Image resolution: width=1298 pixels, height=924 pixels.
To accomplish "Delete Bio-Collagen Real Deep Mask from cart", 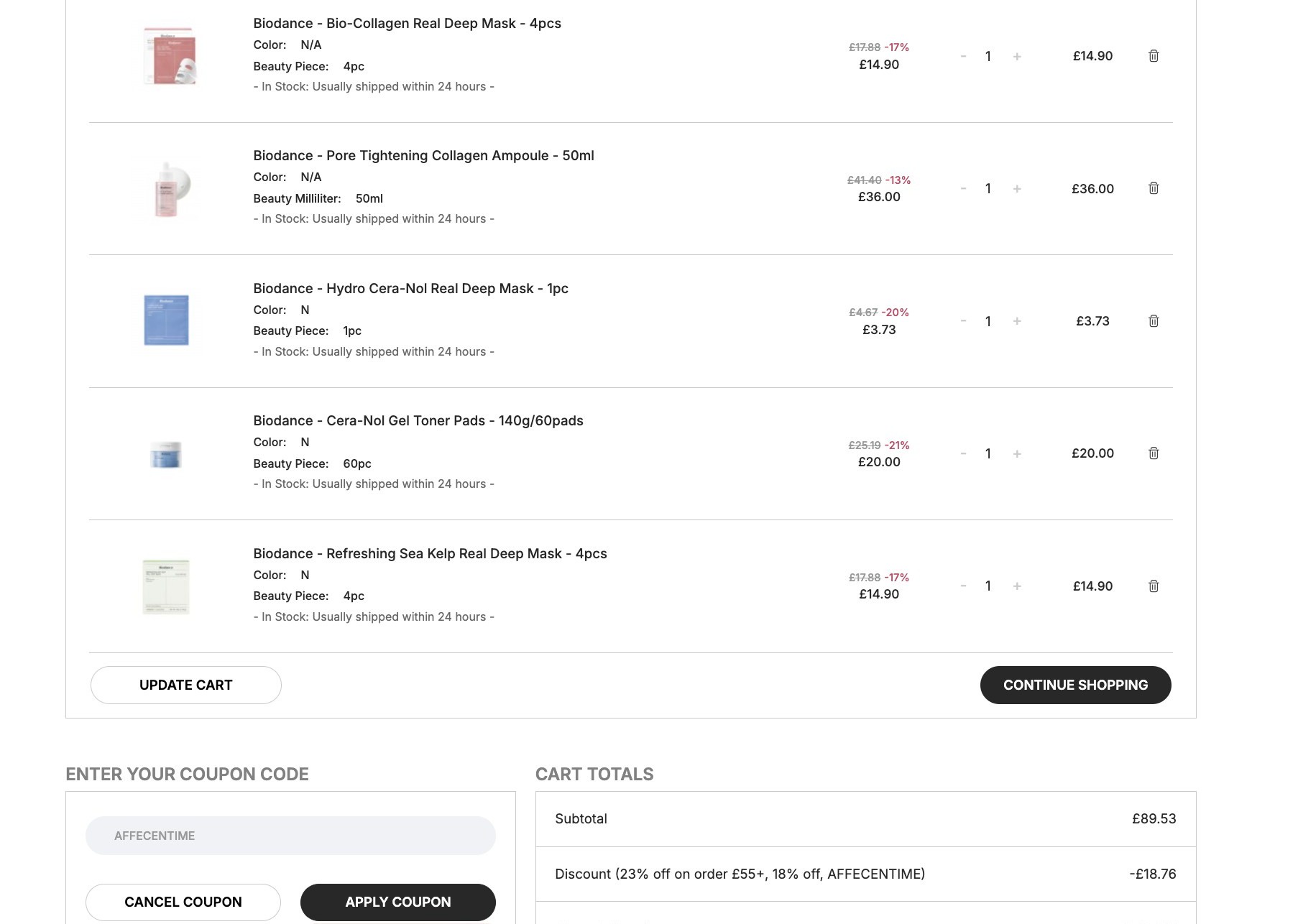I will [1154, 56].
